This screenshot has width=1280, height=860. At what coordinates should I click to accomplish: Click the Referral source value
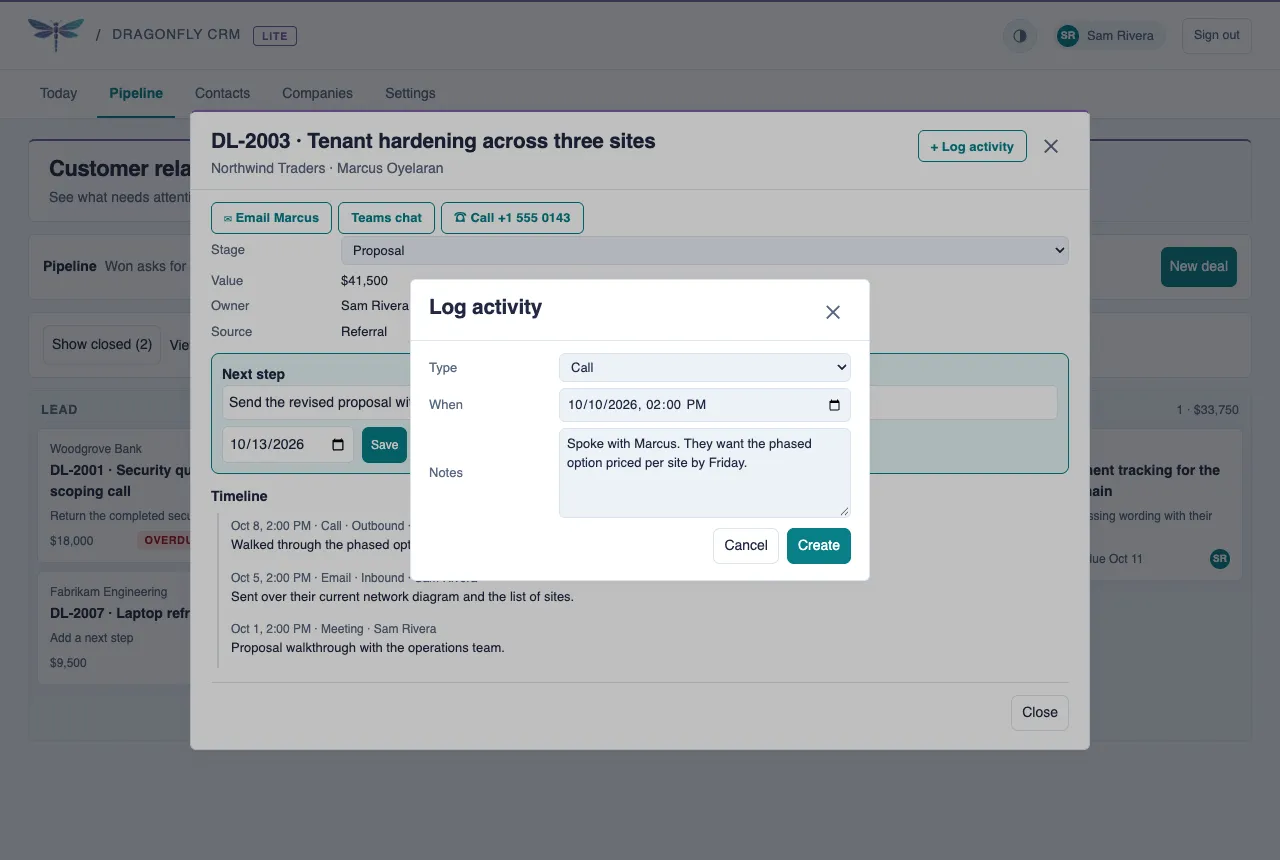(364, 332)
